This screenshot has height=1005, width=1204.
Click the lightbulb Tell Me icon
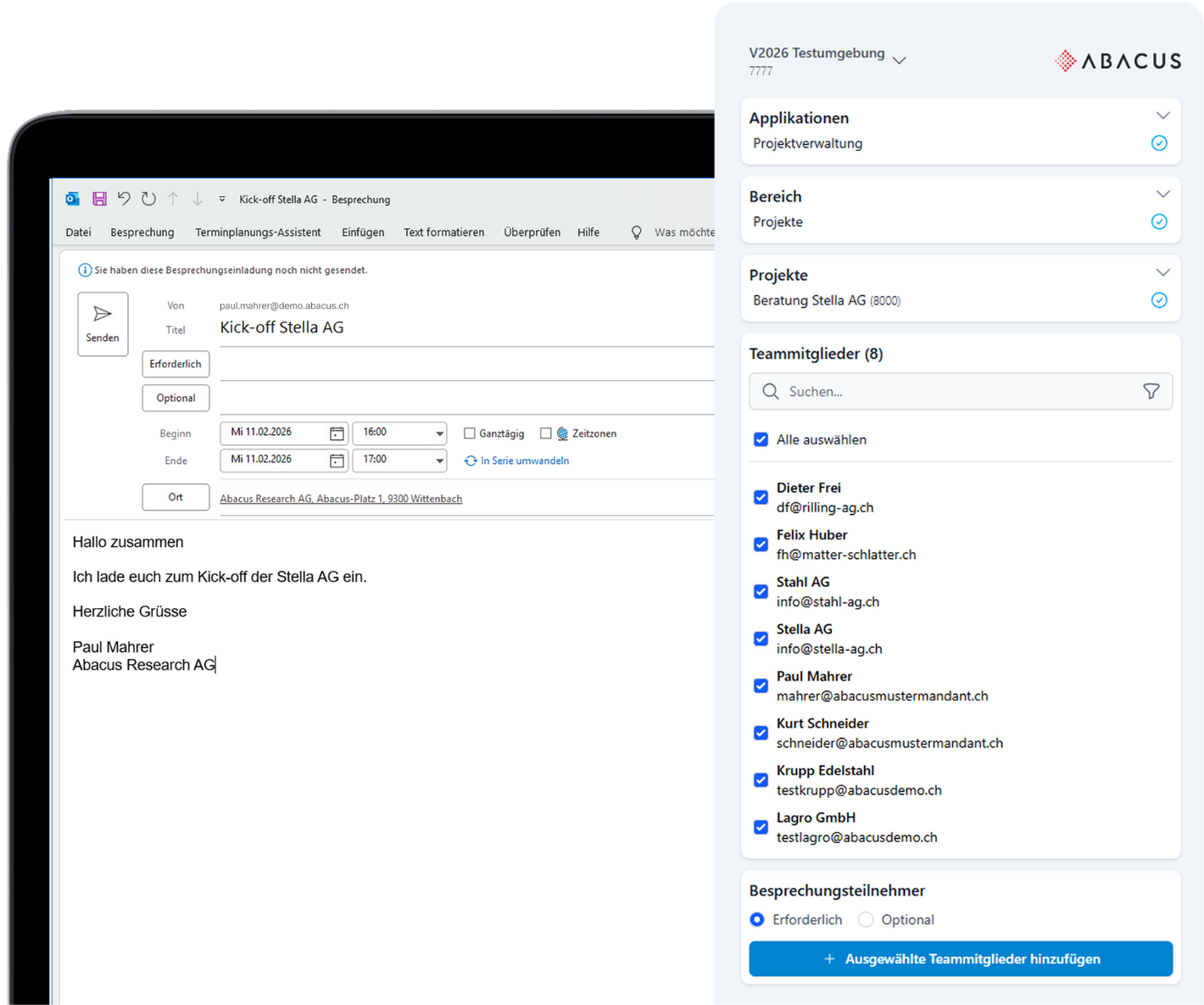tap(636, 232)
